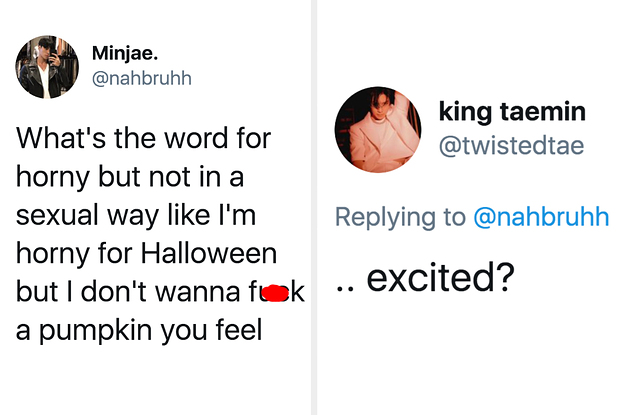
Task: Click the "king taemin" display name
Action: click(x=512, y=110)
